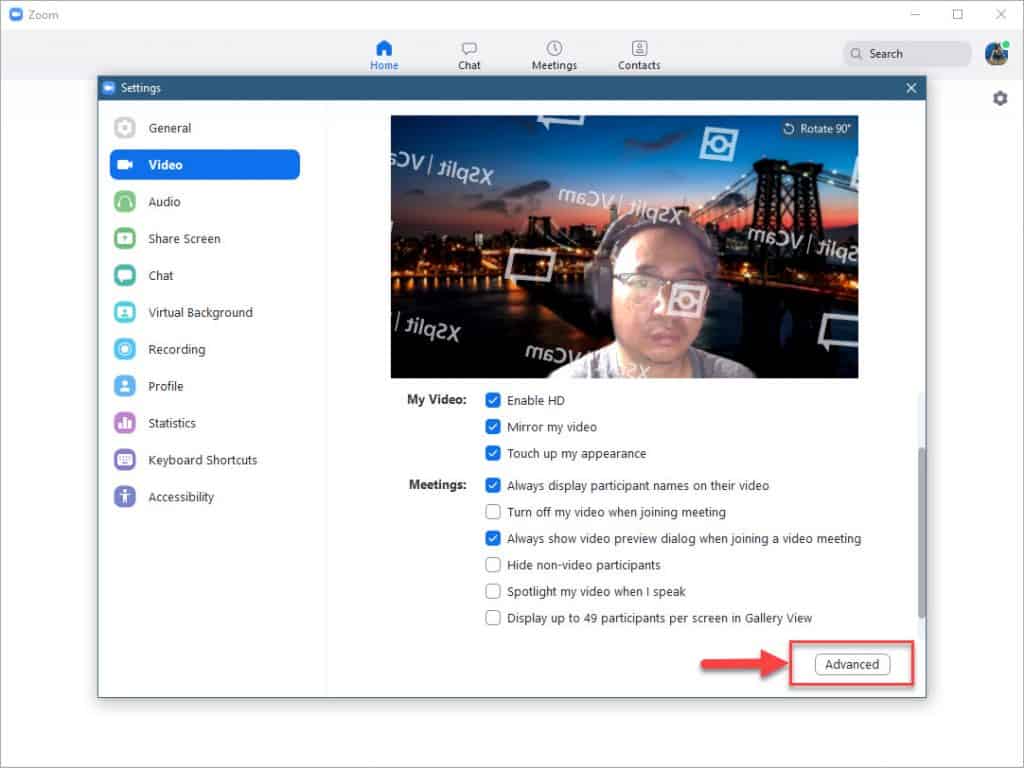Open the Chat tab in top navigation
1024x768 pixels.
(x=469, y=48)
